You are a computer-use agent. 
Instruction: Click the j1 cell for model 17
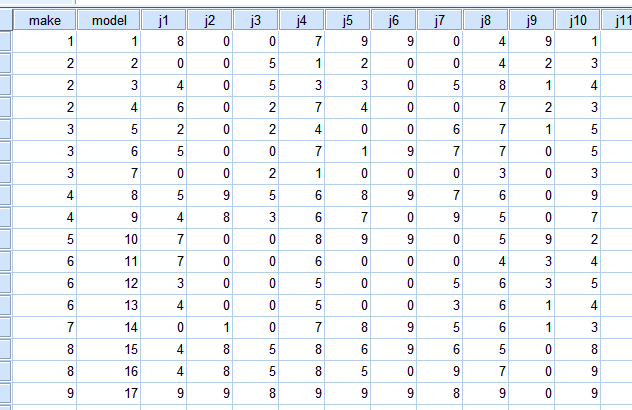(163, 393)
